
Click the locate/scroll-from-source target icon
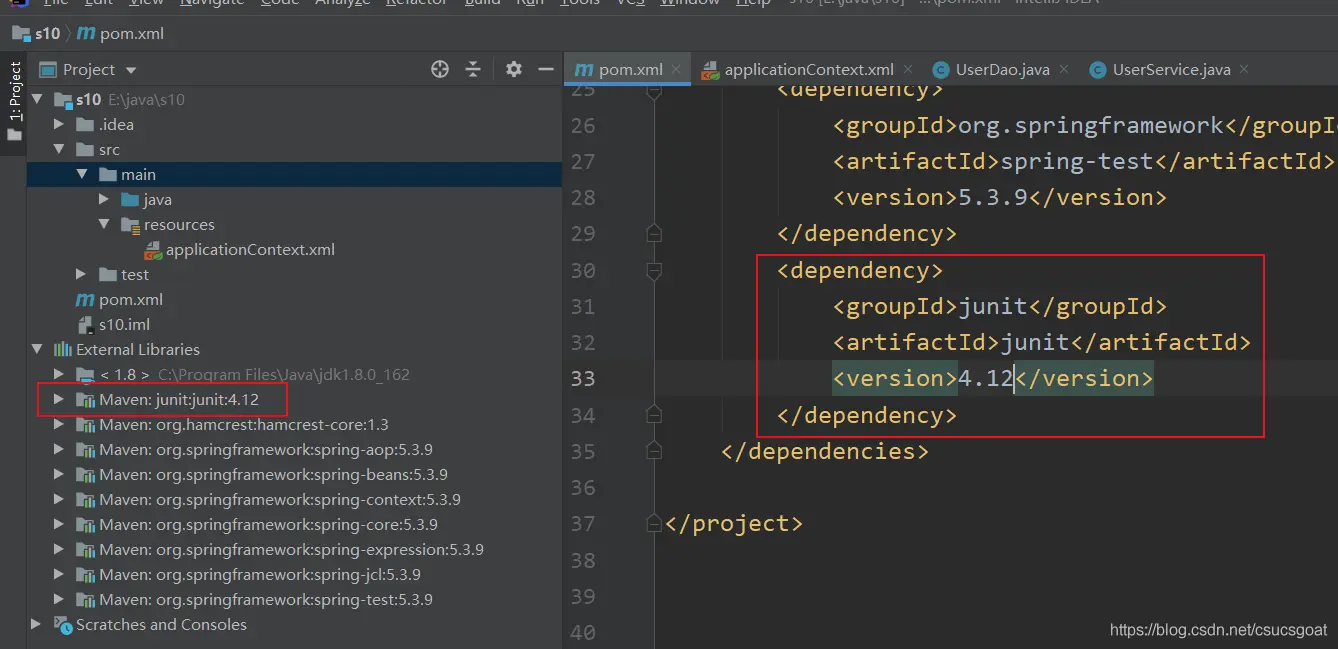(x=439, y=69)
